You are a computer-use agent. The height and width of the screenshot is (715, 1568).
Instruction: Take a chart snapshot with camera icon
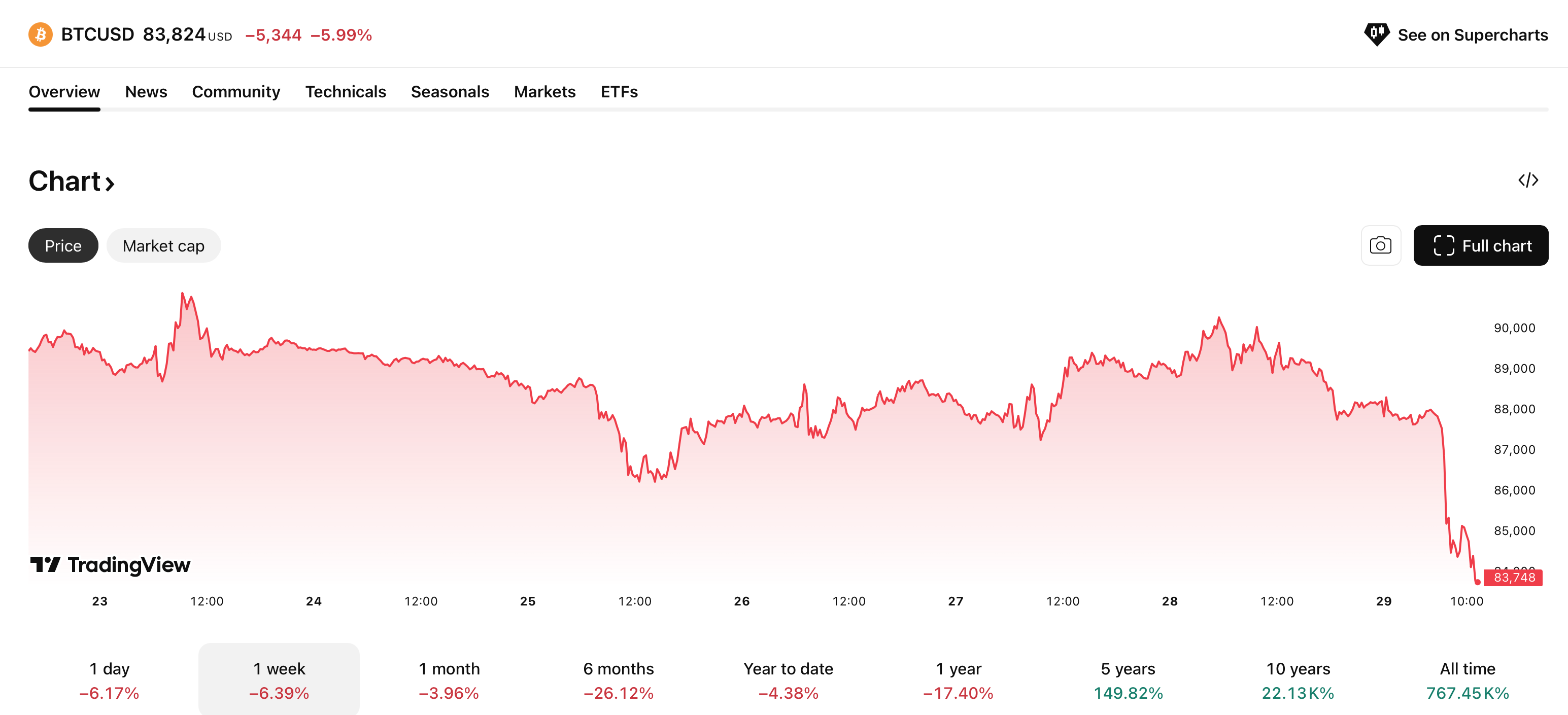pyautogui.click(x=1380, y=245)
